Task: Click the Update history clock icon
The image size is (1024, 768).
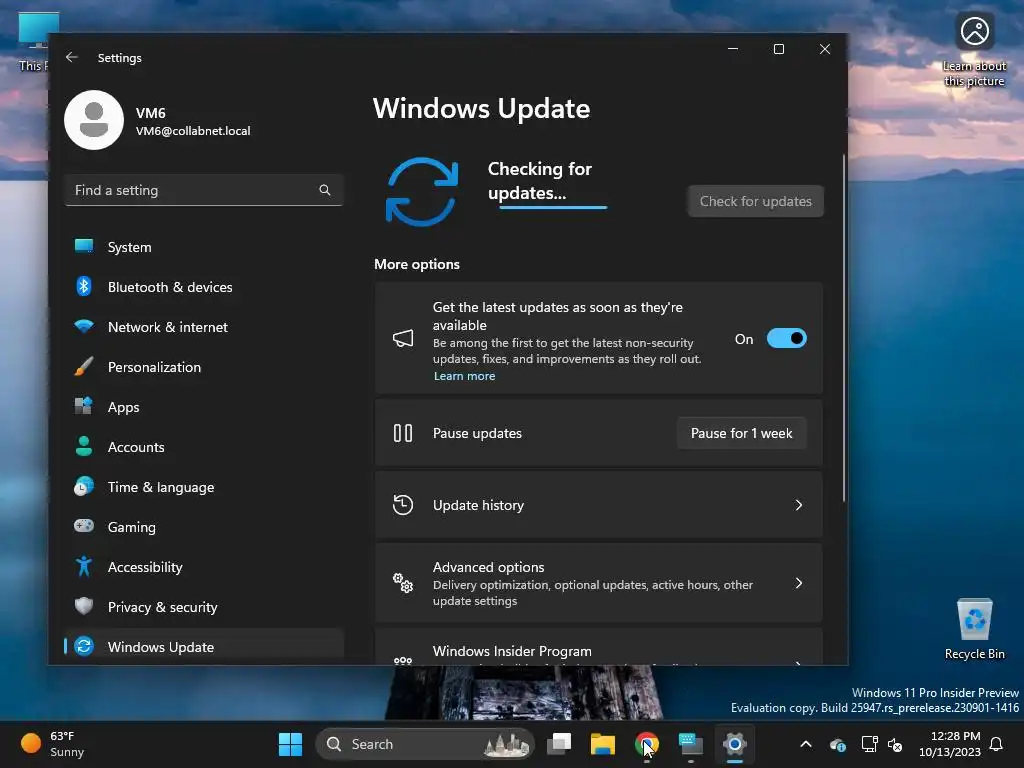Action: [403, 505]
